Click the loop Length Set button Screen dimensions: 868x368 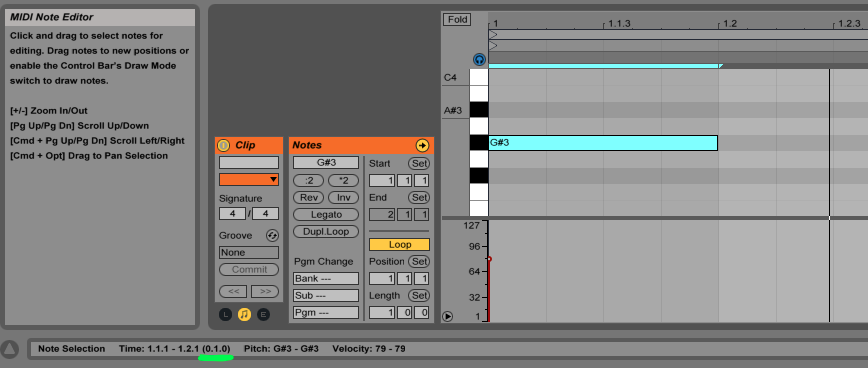[x=418, y=296]
